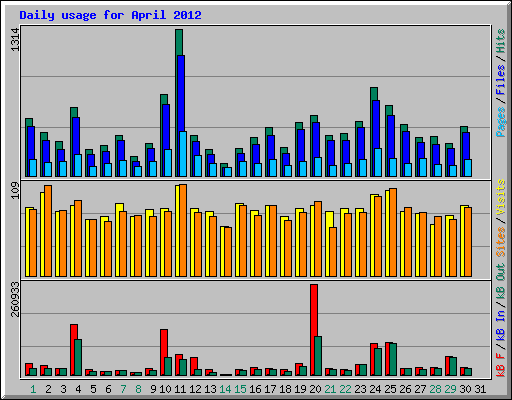This screenshot has height=400, width=512.
Task: Click green day 28 label on the x-axis
Action: click(435, 389)
